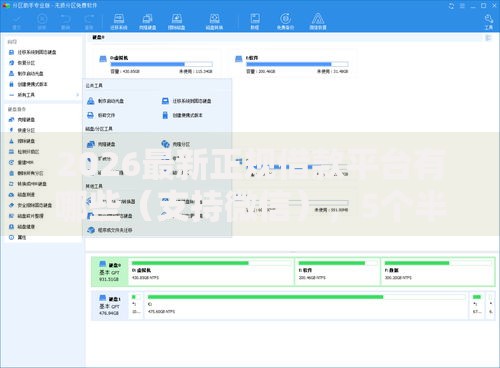The height and width of the screenshot is (368, 500).
Task: Select sidebar SSD Secure Erase operation
Action: [x=31, y=205]
